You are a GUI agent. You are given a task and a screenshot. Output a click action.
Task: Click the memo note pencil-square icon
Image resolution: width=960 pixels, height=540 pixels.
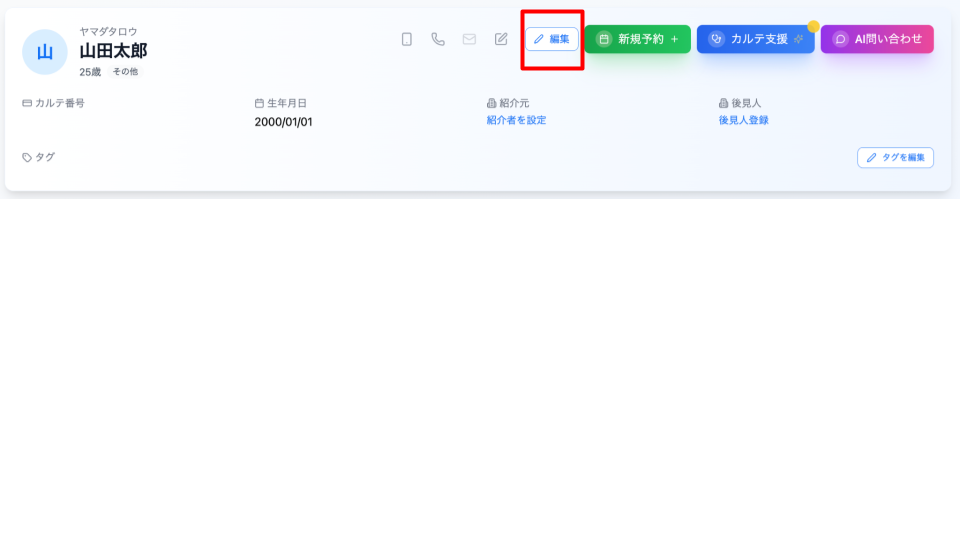[x=501, y=39]
